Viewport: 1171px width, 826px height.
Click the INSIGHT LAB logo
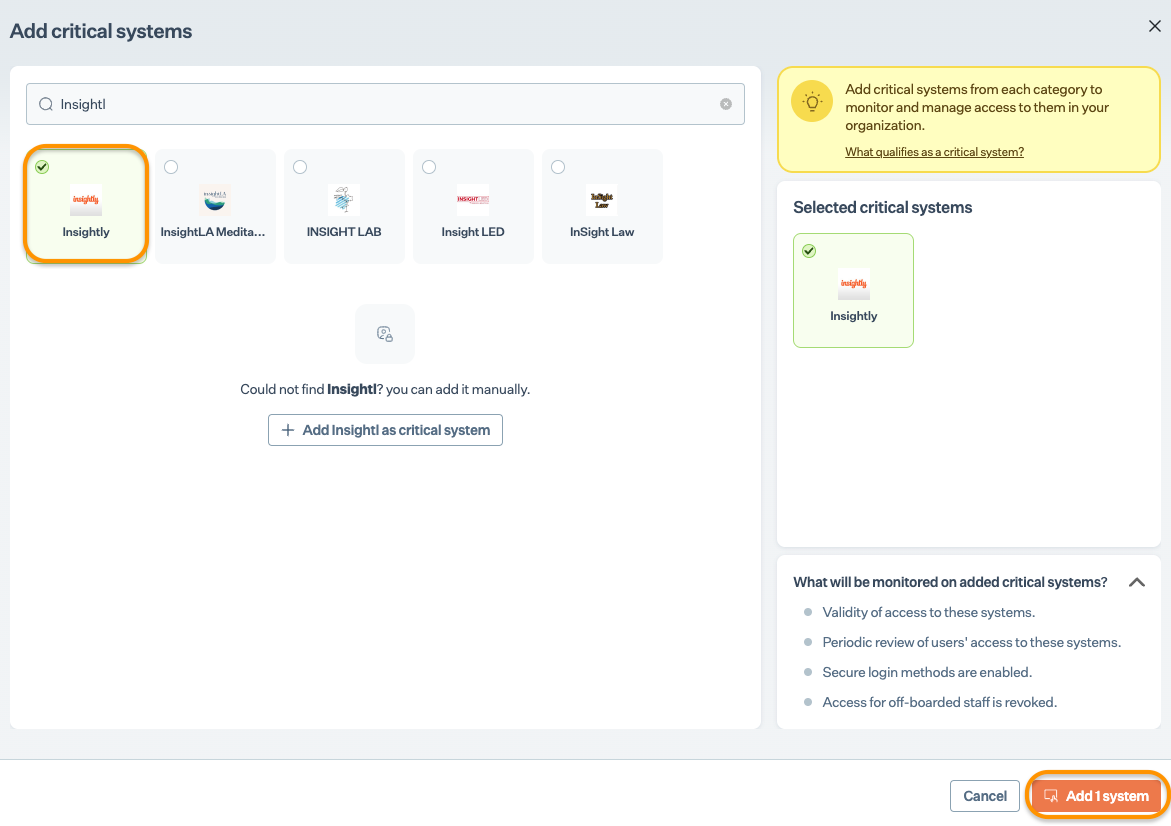click(x=344, y=200)
